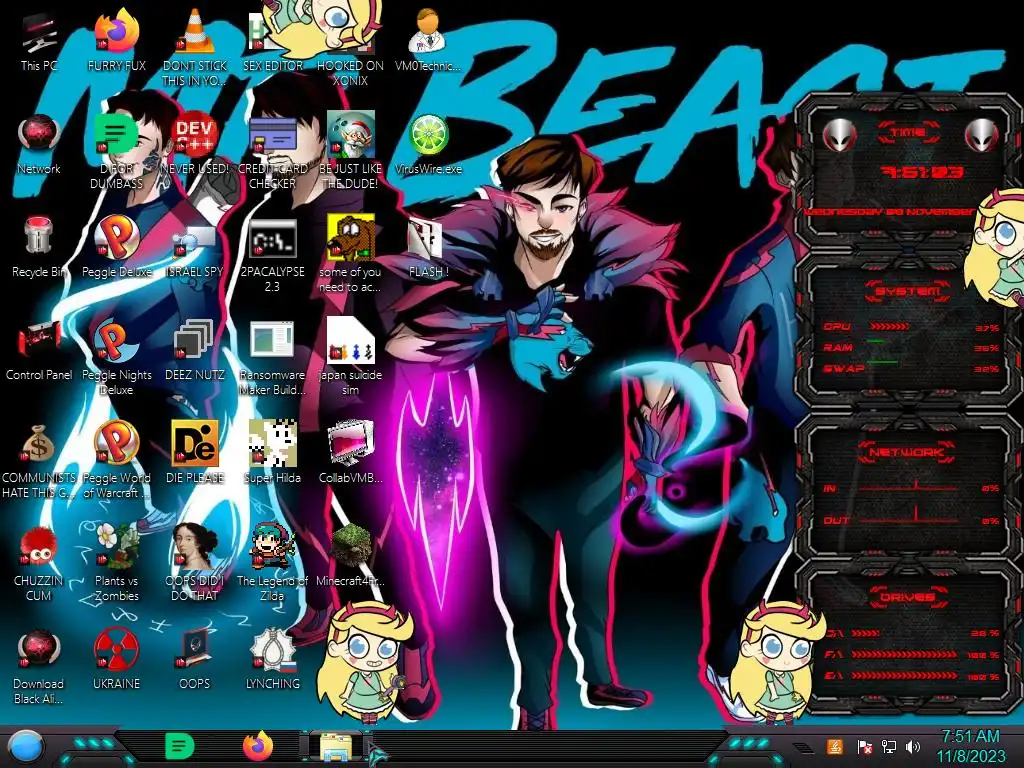This screenshot has width=1024, height=768.
Task: Select the BE JUST LIKE THE DUDE icon
Action: 350,136
